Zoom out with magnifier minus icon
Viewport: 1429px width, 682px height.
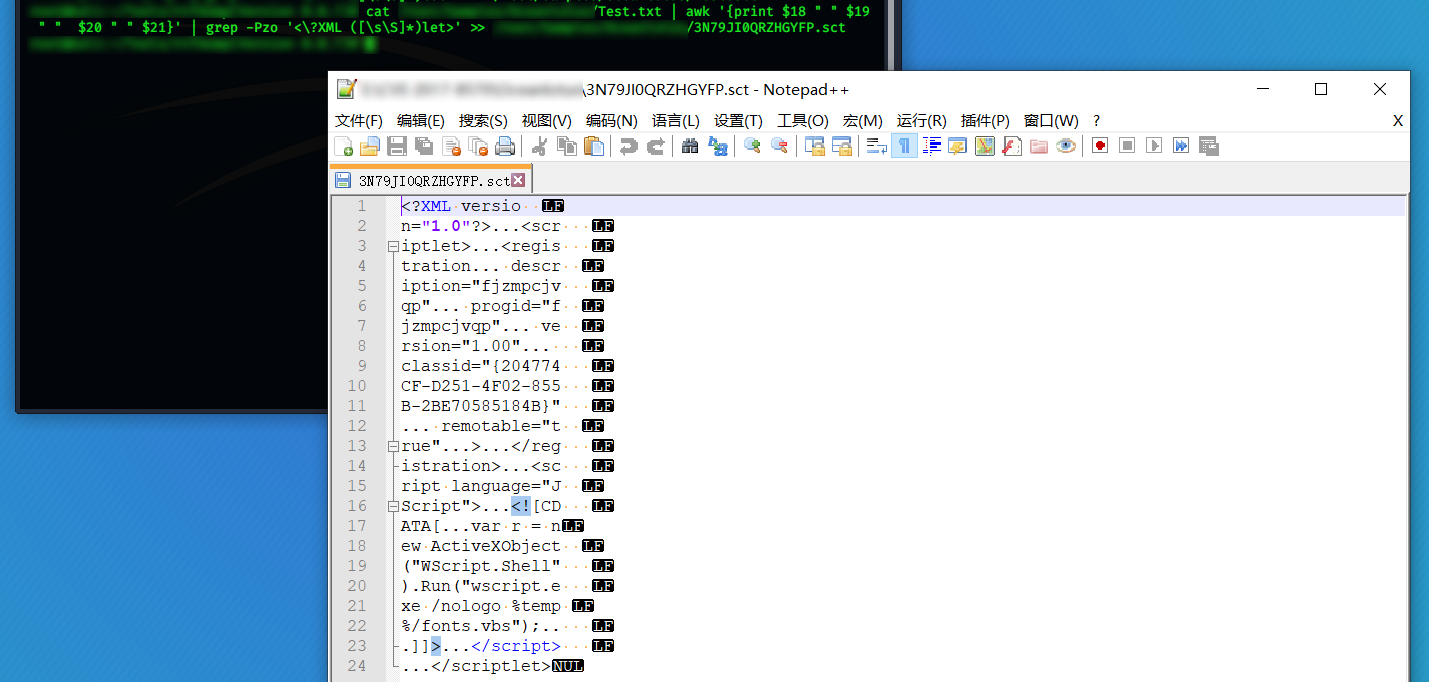click(779, 146)
